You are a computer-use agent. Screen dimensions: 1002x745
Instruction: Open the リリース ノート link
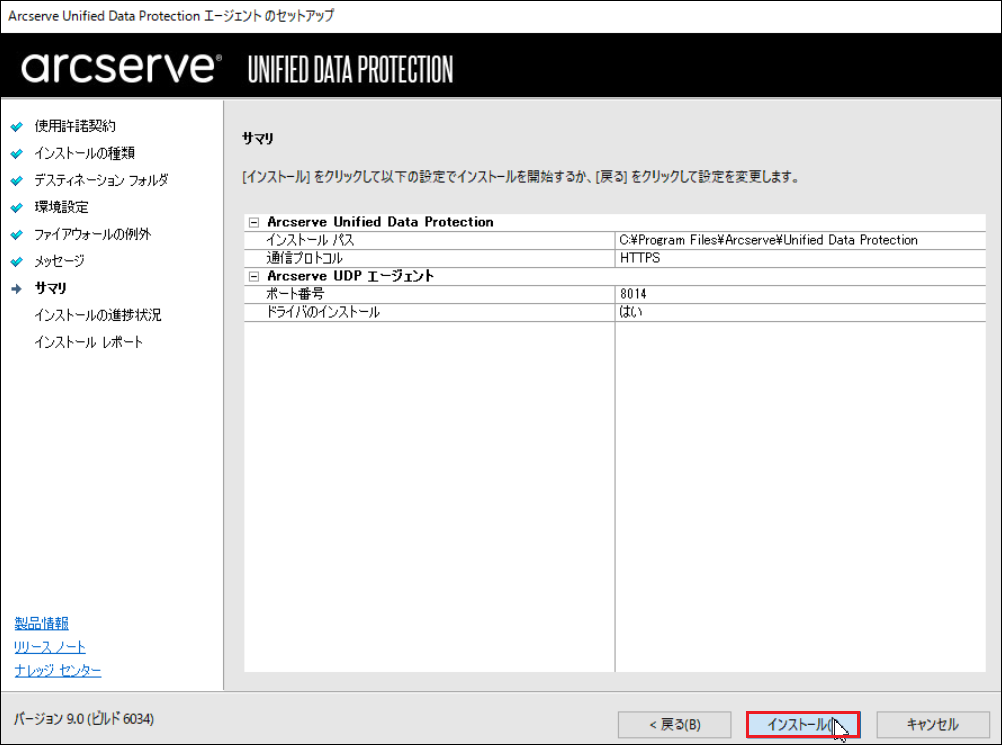click(x=50, y=647)
